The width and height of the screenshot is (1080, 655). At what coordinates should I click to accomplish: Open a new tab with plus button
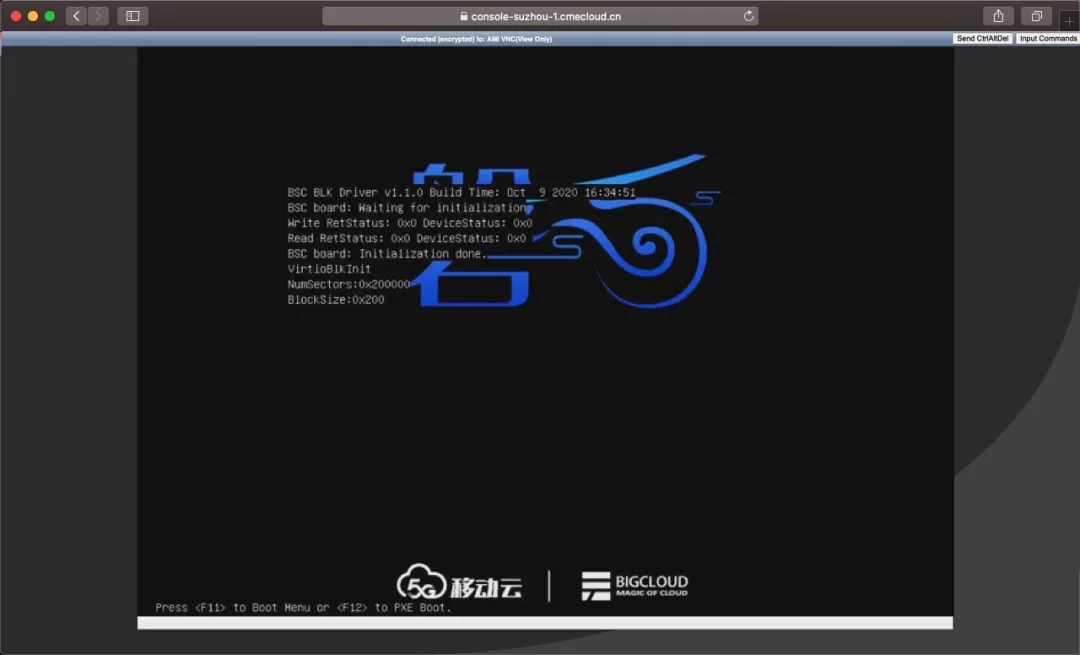coord(1069,21)
